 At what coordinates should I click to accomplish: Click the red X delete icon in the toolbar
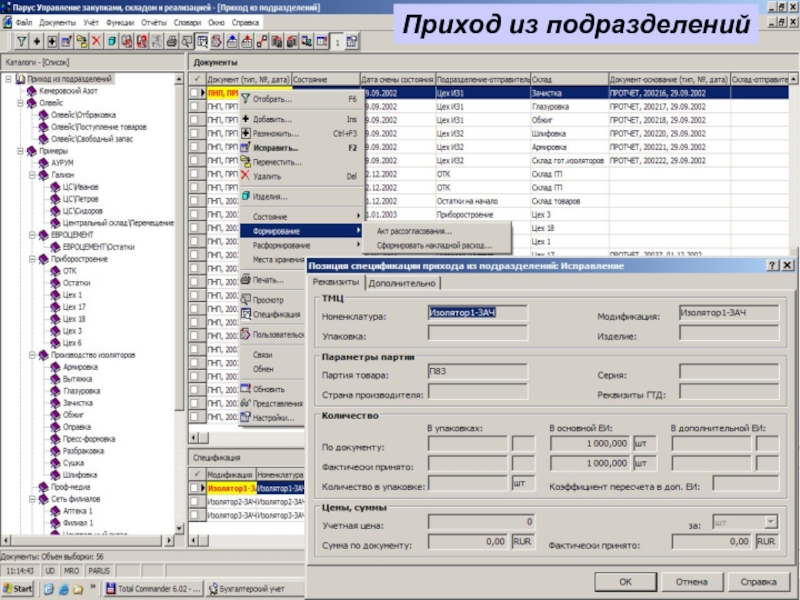[96, 41]
